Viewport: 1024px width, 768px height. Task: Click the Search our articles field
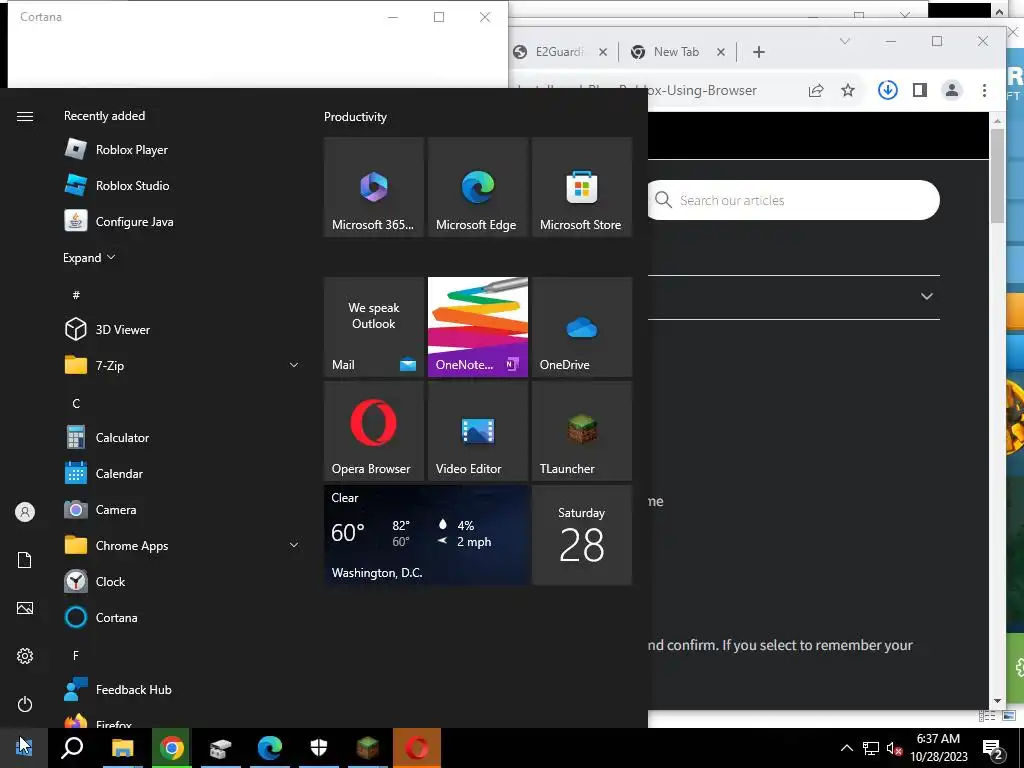coord(794,200)
